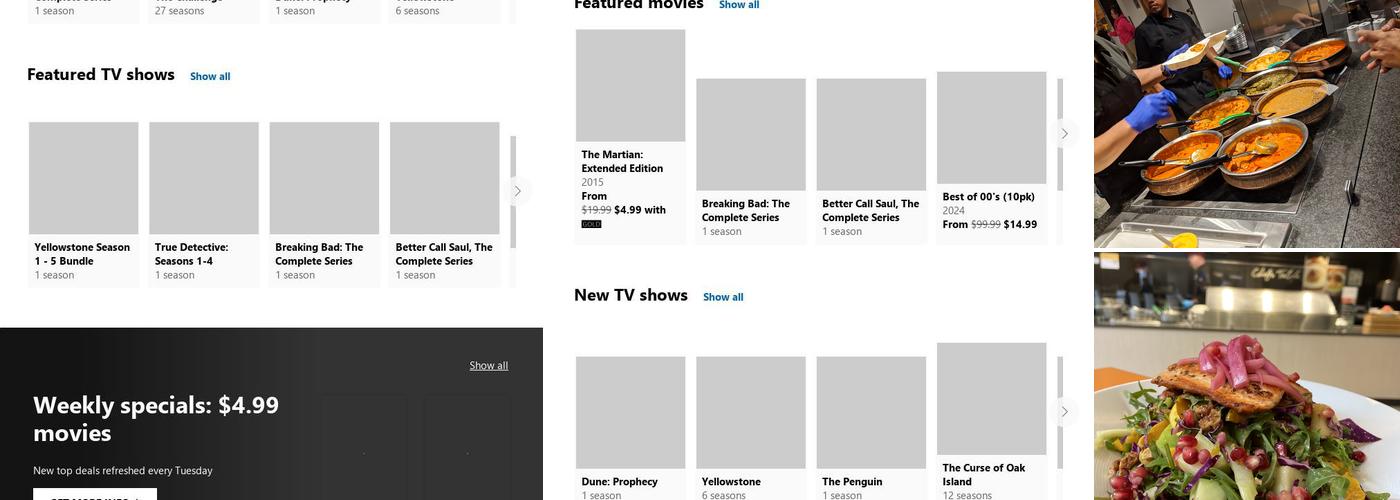Select Yellowstone in New TV shows
1400x500 pixels.
[751, 413]
